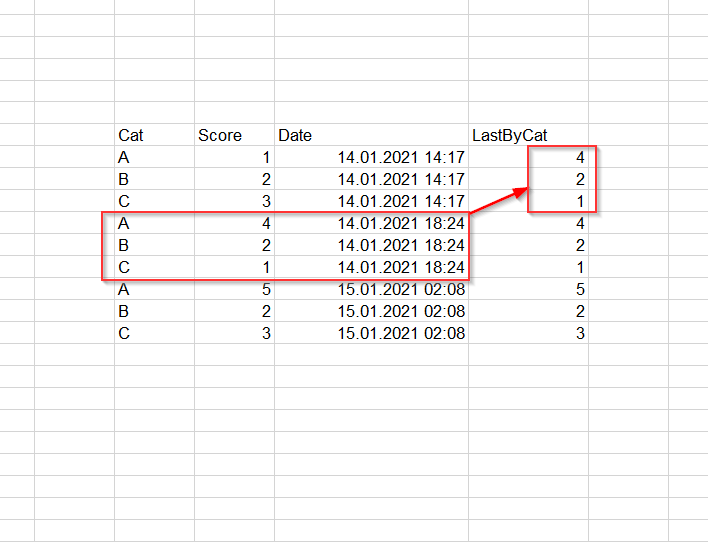Screen dimensions: 708x542
Task: Click date 14.01.2021 14:17 in row A
Action: [371, 157]
